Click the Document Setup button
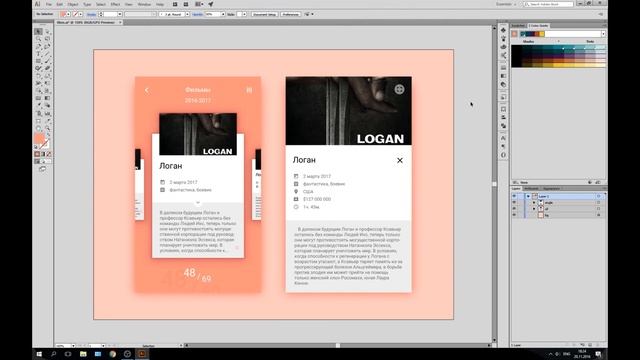The image size is (640, 360). [x=264, y=14]
